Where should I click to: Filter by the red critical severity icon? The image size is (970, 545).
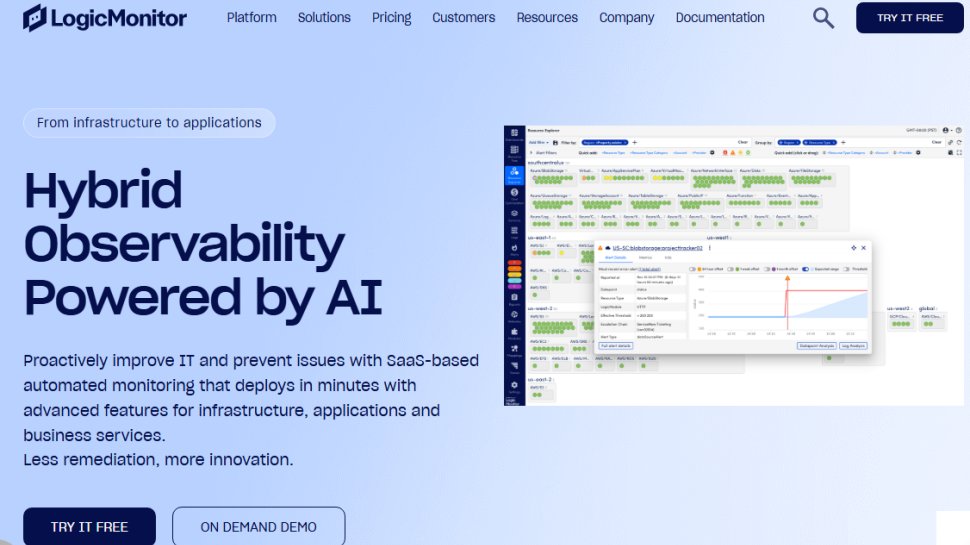[x=725, y=153]
